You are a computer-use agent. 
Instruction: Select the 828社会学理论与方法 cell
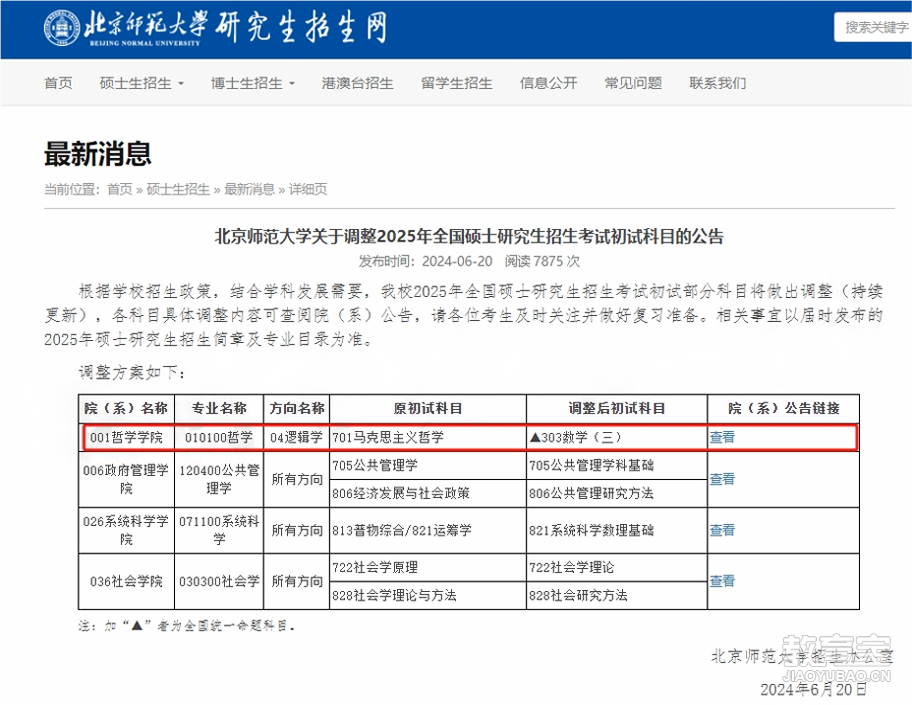(428, 595)
